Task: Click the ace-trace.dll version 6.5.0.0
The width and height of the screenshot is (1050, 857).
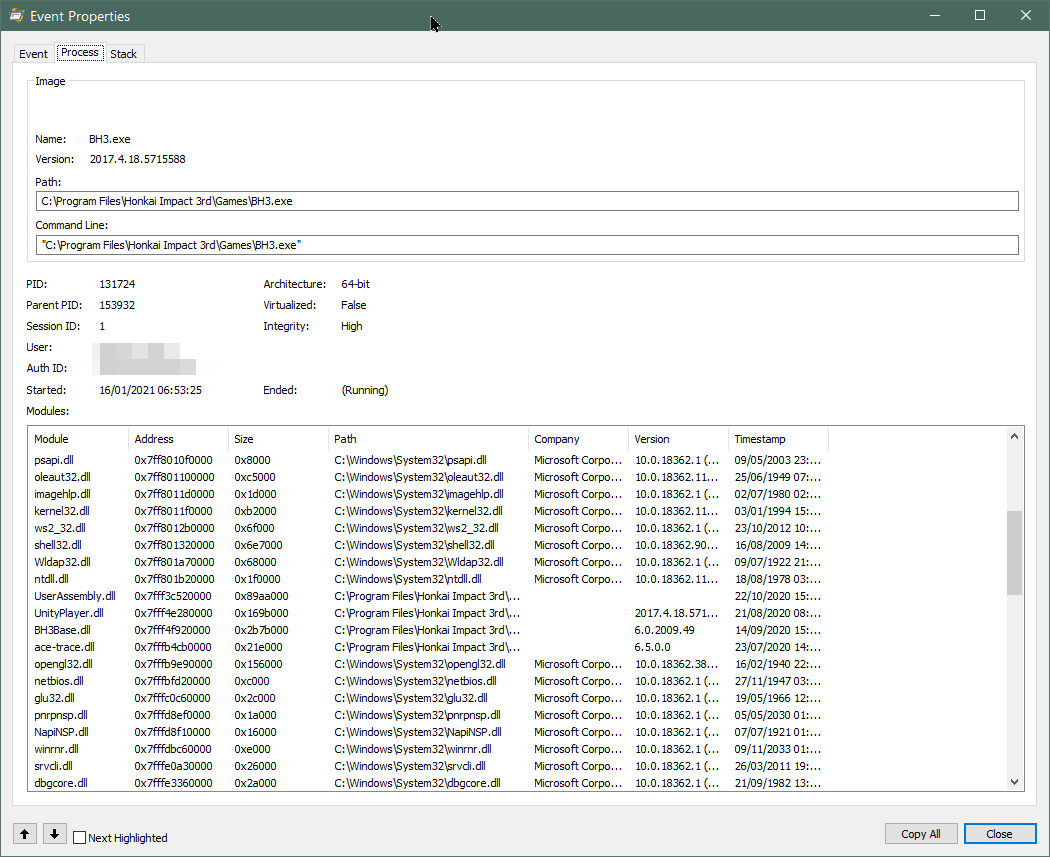Action: (652, 647)
